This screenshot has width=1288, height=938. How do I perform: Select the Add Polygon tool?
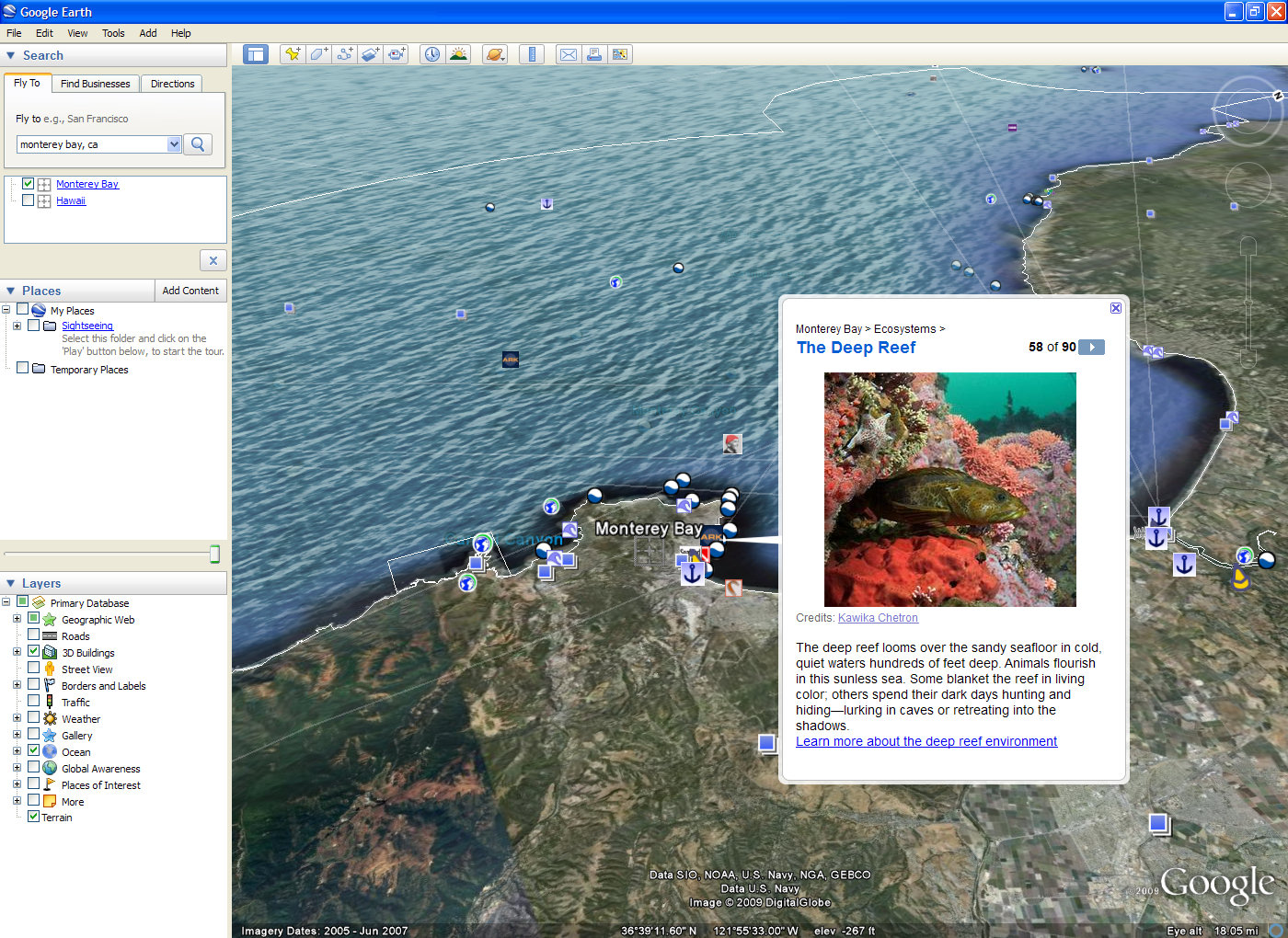point(318,54)
